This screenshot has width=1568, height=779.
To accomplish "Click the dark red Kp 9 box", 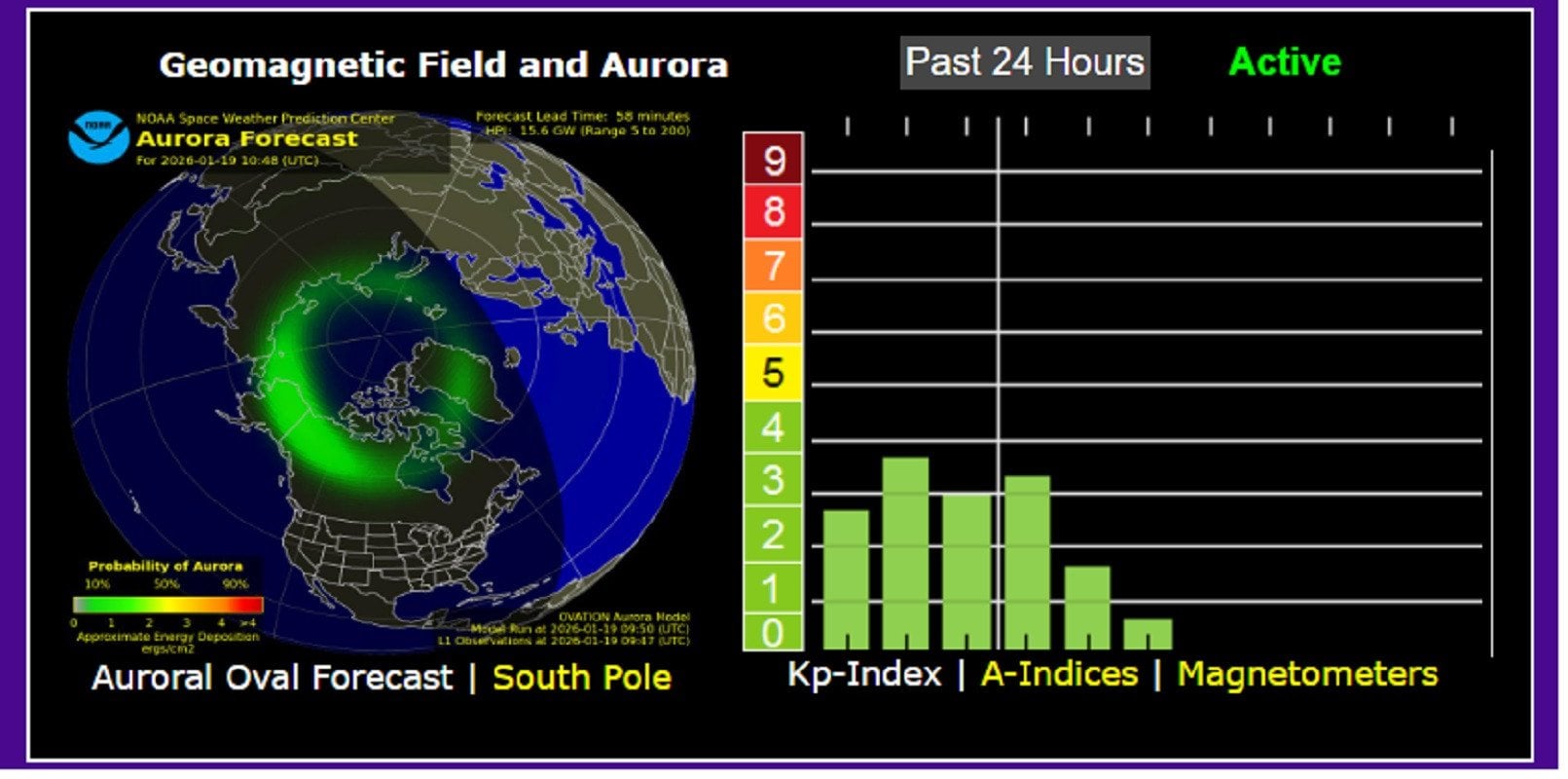I will [773, 159].
